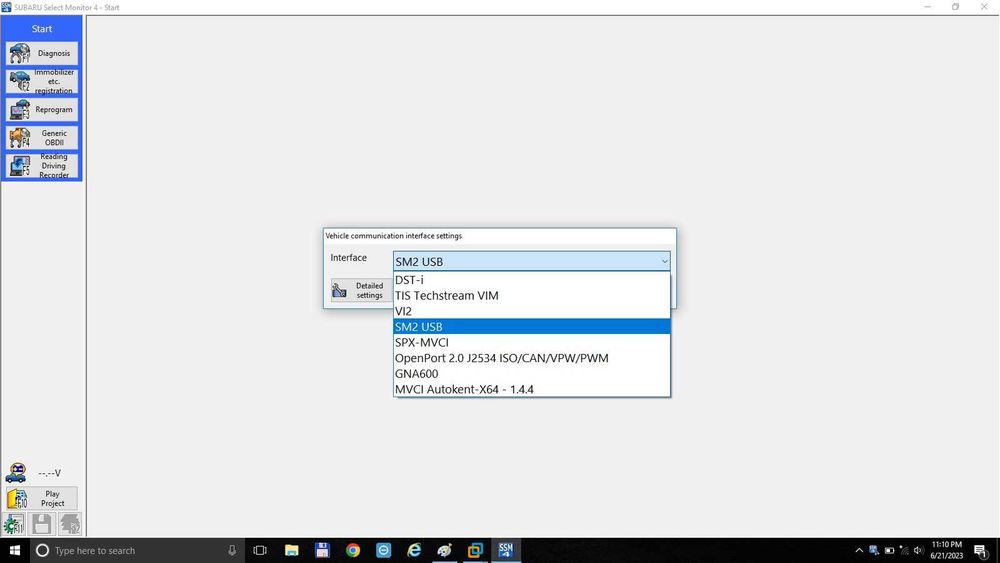
Task: Click the device tray icon beside battery
Action: (874, 550)
